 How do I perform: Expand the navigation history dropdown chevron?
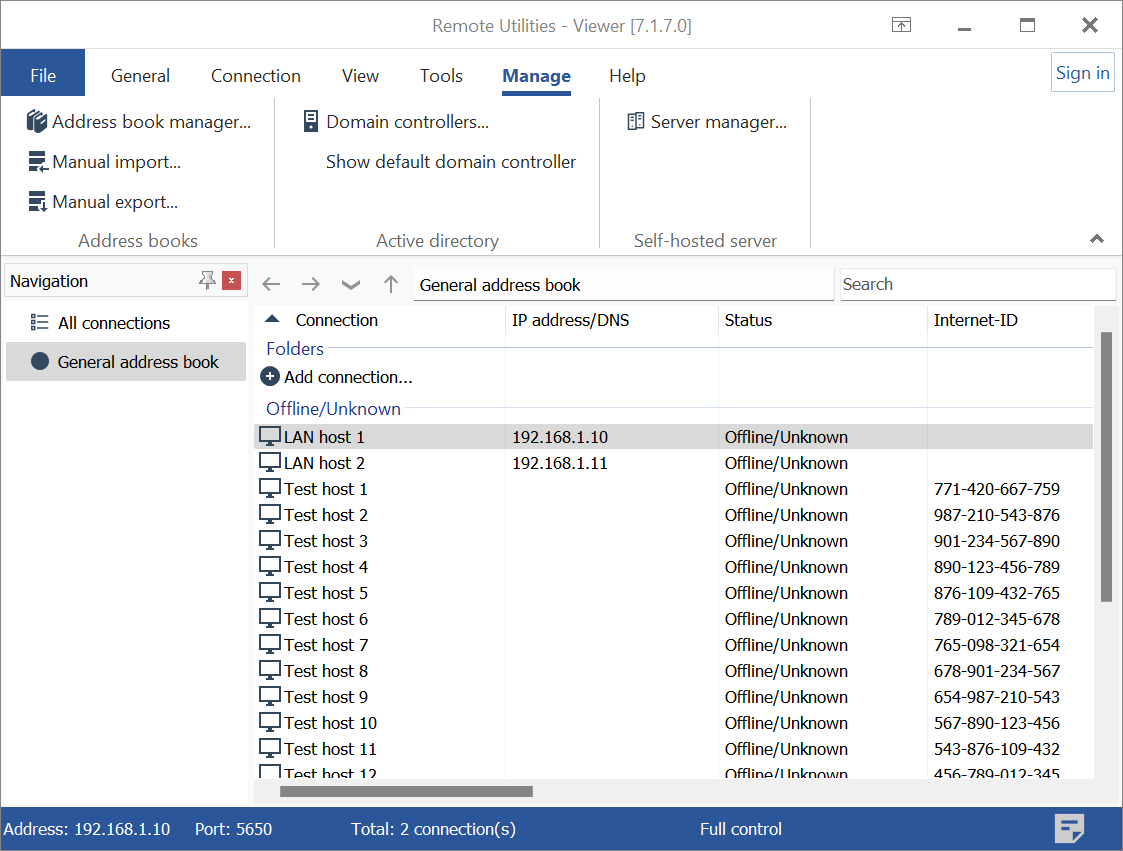click(350, 285)
